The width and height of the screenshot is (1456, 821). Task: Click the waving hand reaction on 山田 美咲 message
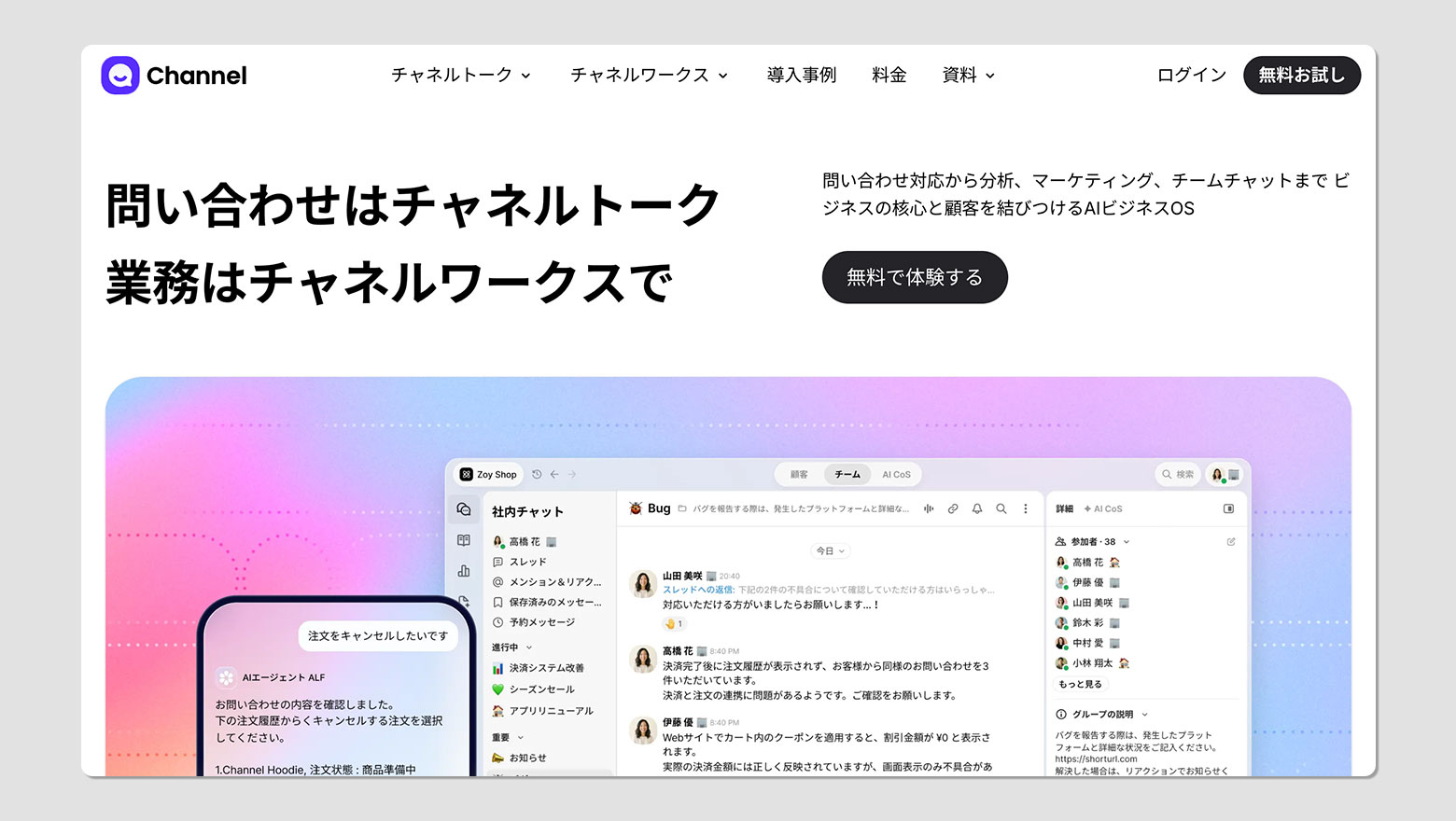[674, 623]
